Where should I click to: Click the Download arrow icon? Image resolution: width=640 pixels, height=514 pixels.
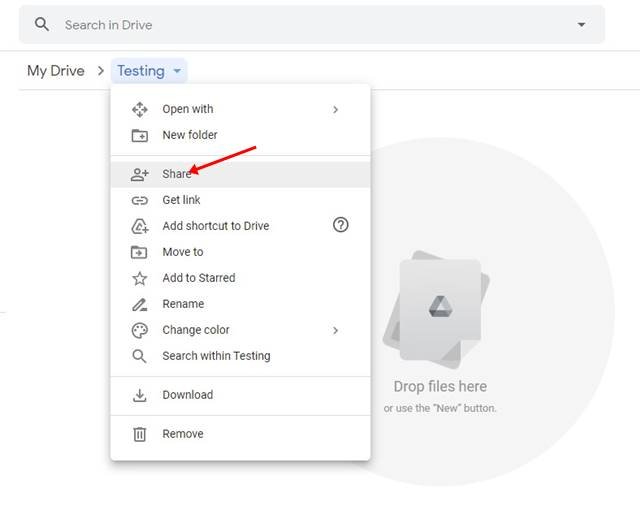click(x=140, y=395)
